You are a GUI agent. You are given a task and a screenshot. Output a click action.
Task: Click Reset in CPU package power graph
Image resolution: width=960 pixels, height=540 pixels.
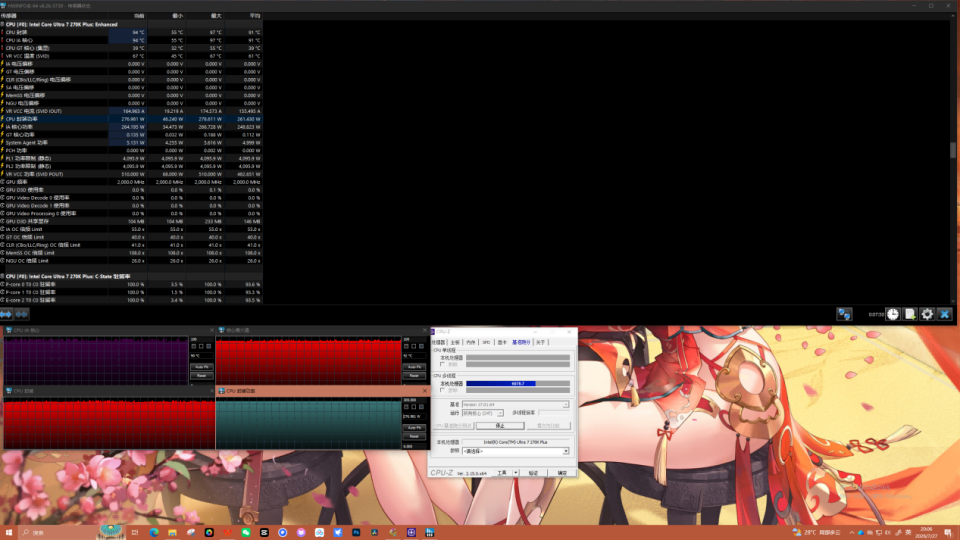tap(414, 436)
